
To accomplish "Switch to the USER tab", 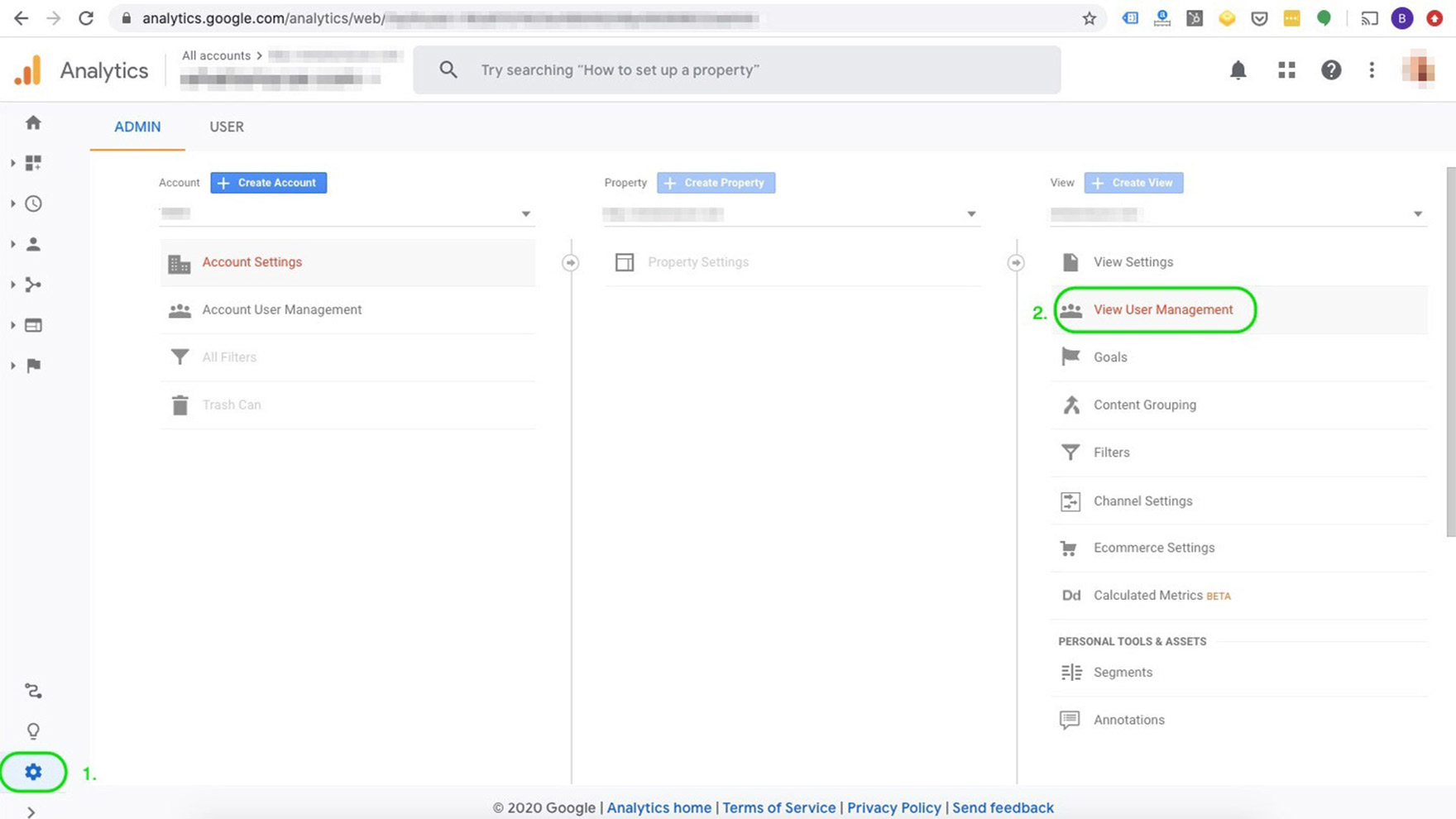I will click(x=226, y=127).
